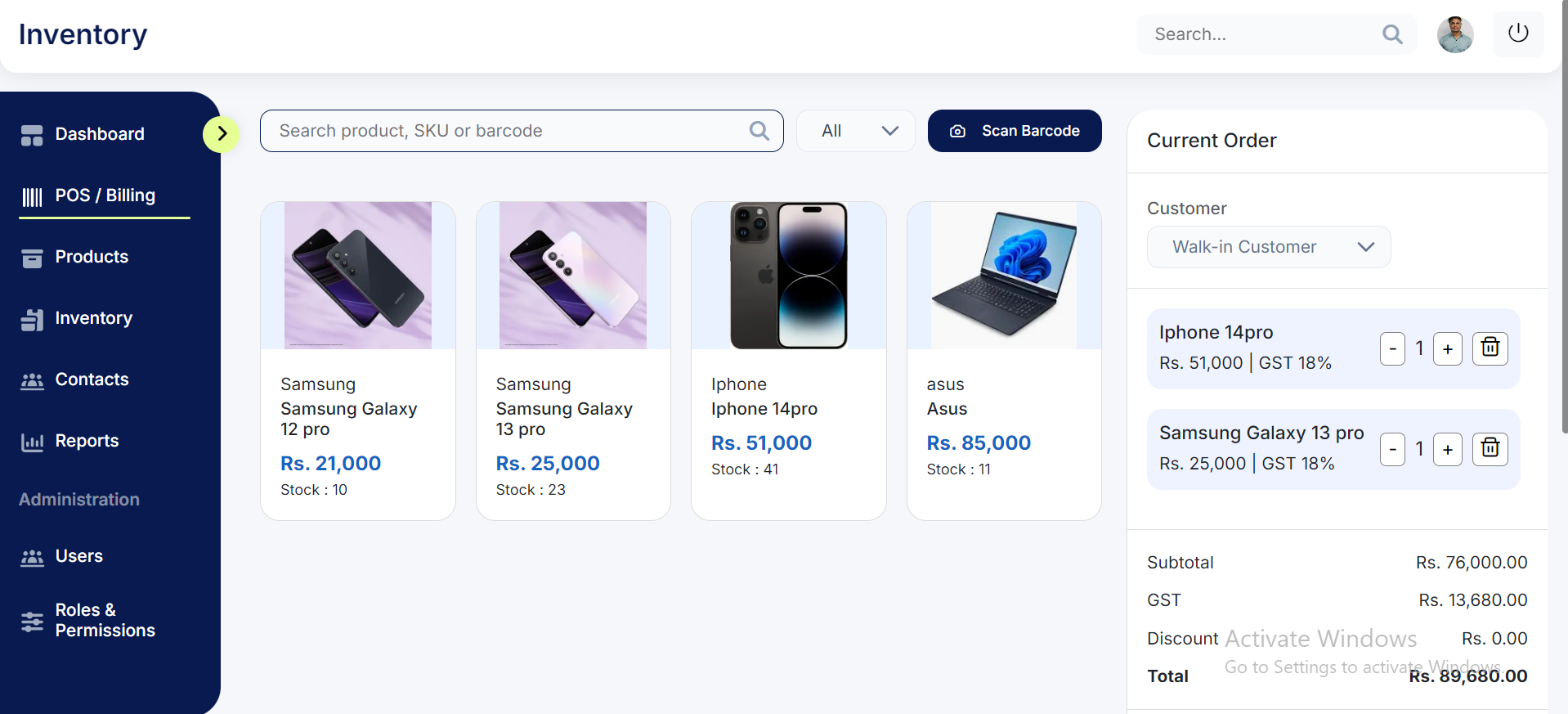Decrease Iphone 14pro quantity with minus

coord(1392,349)
